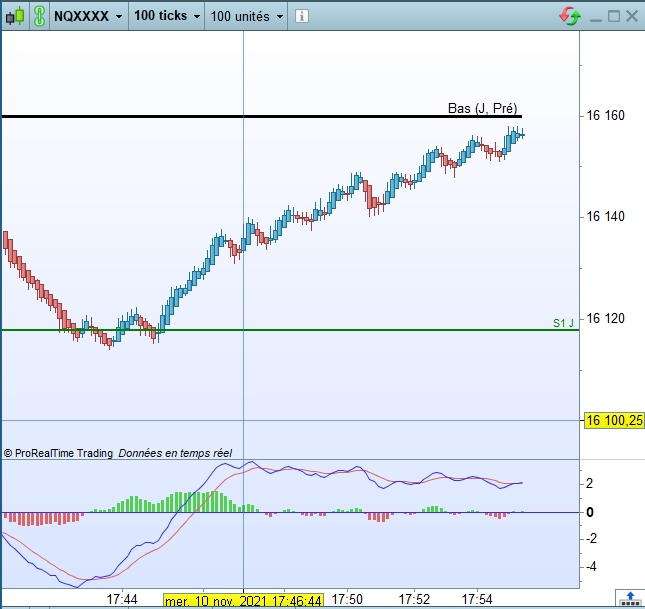This screenshot has width=645, height=609.
Task: Click the 16 120 price axis label
Action: point(605,318)
